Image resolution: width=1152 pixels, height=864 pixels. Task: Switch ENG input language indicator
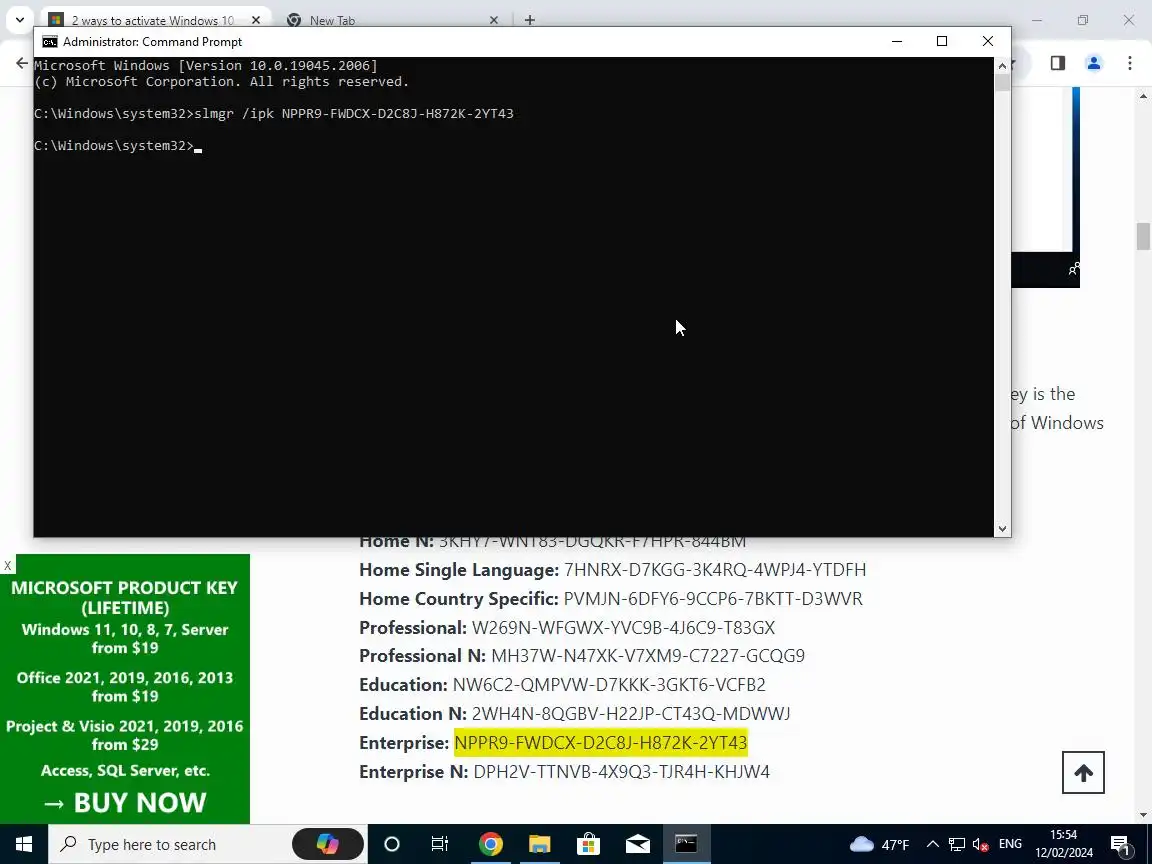pyautogui.click(x=1010, y=844)
